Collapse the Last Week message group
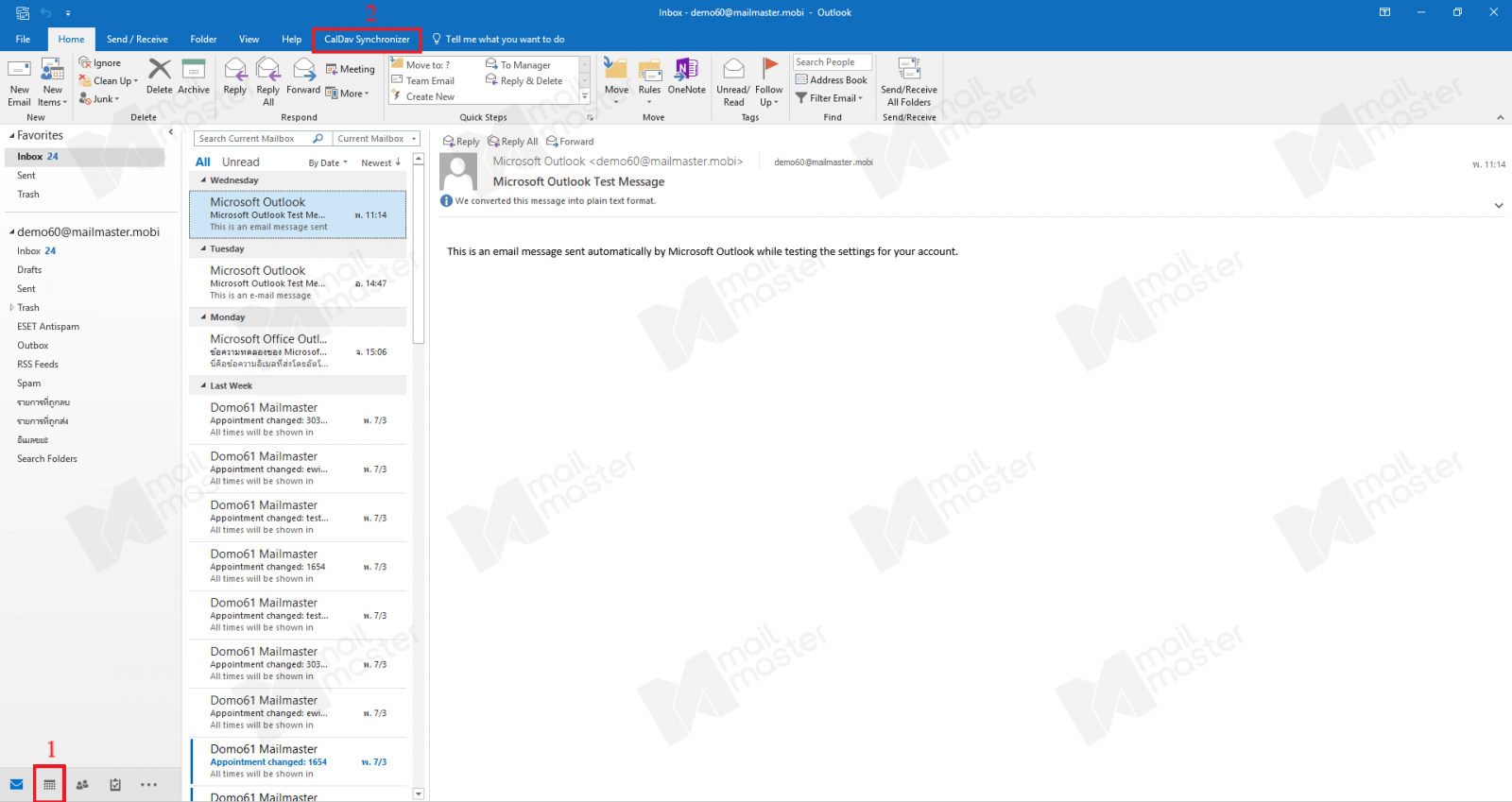 pyautogui.click(x=203, y=385)
